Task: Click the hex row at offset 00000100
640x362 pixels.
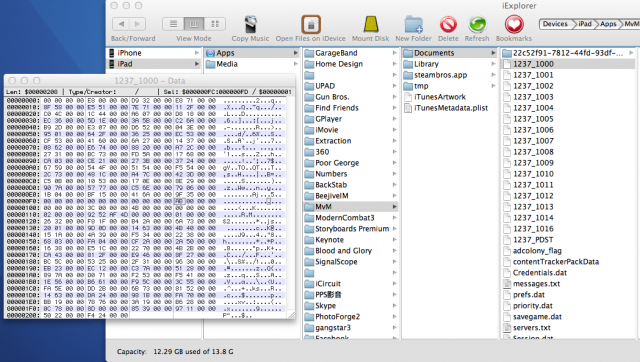Action: 144,208
